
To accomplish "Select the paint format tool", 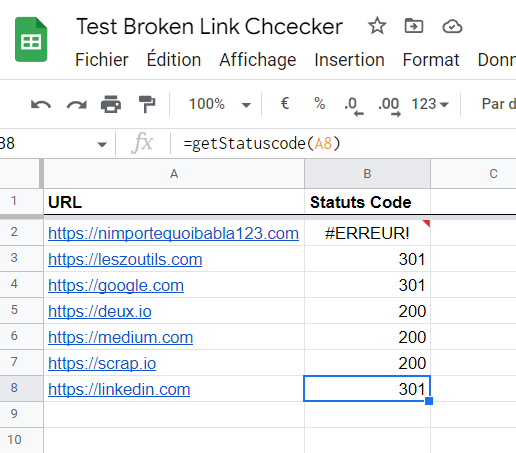I will 147,104.
